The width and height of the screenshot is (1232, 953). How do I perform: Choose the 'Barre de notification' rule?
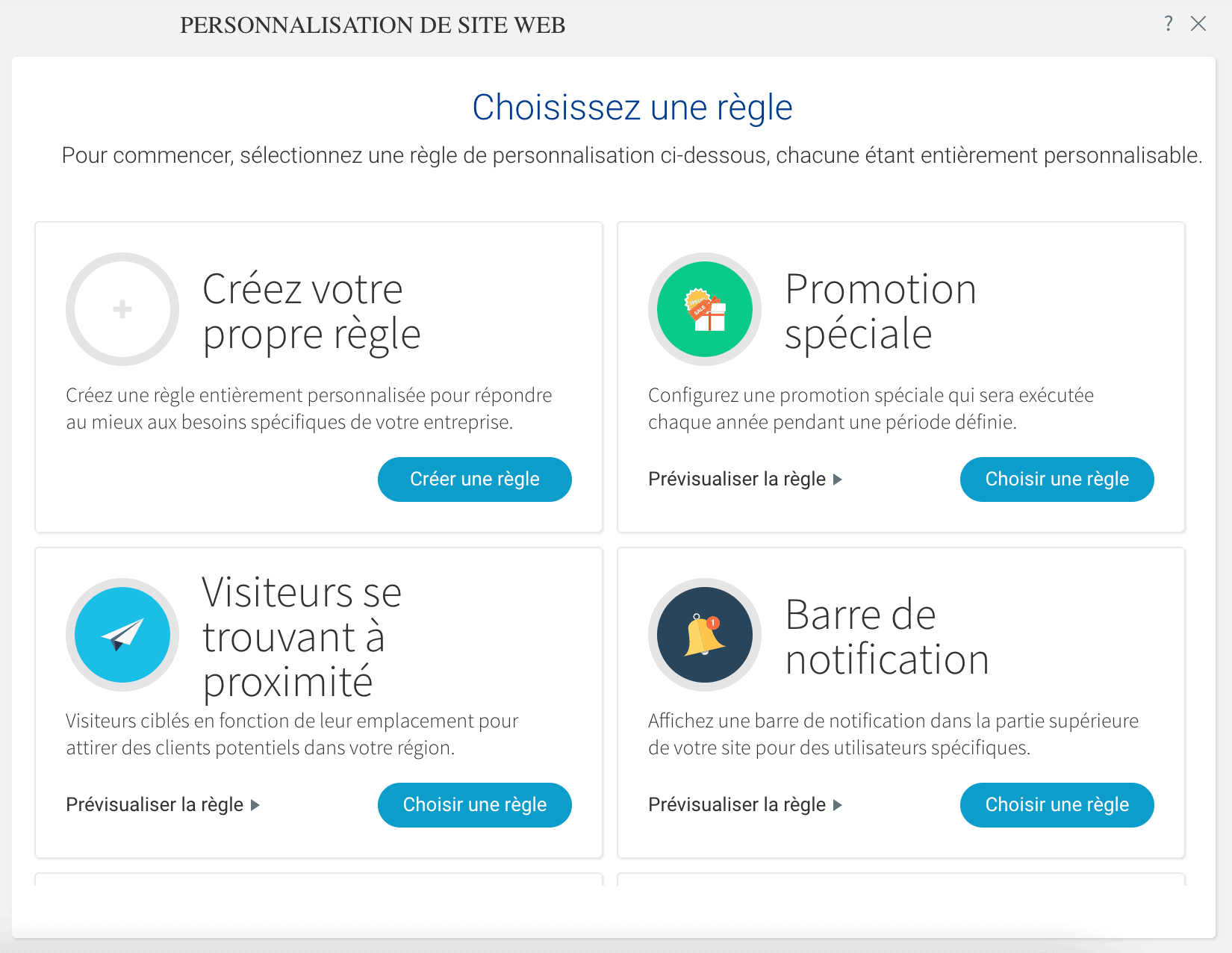pos(1057,805)
